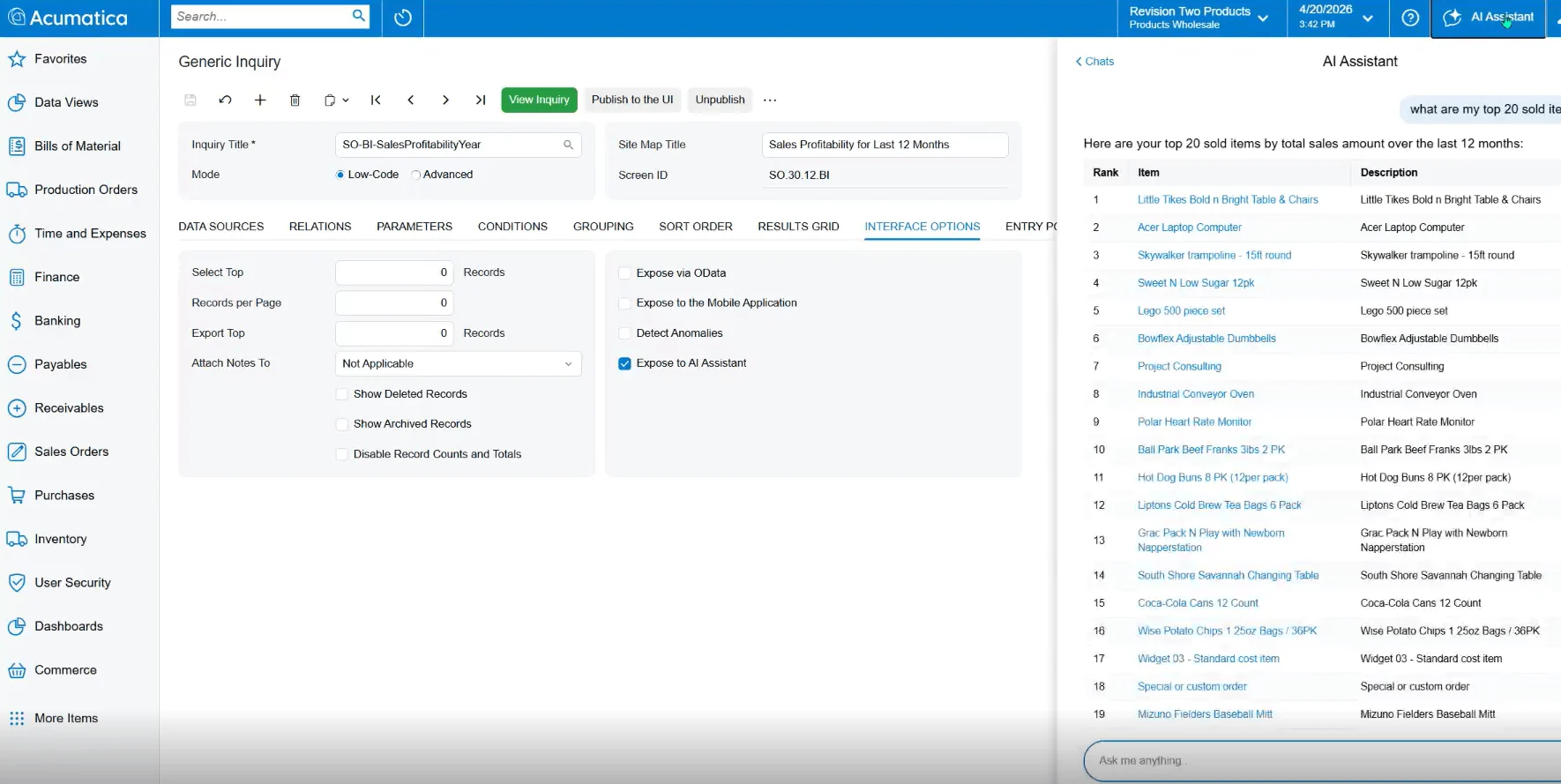Switch to the Data Sources tab
Screen dimensions: 1561x784
click(221, 227)
